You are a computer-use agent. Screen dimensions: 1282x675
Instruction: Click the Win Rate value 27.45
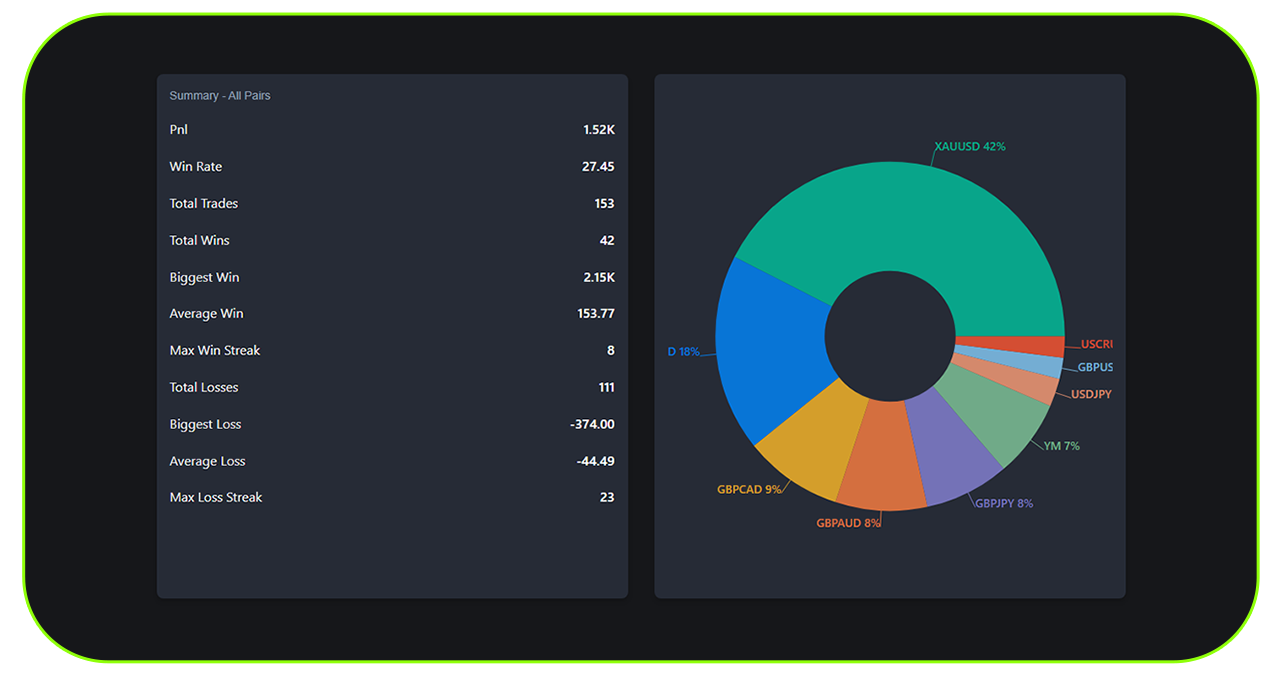pyautogui.click(x=598, y=166)
